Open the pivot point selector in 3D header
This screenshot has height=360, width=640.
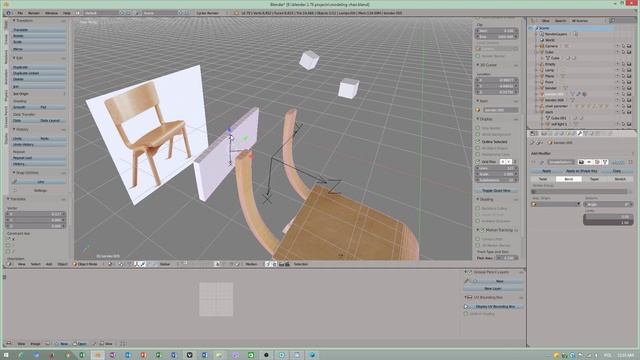point(121,264)
